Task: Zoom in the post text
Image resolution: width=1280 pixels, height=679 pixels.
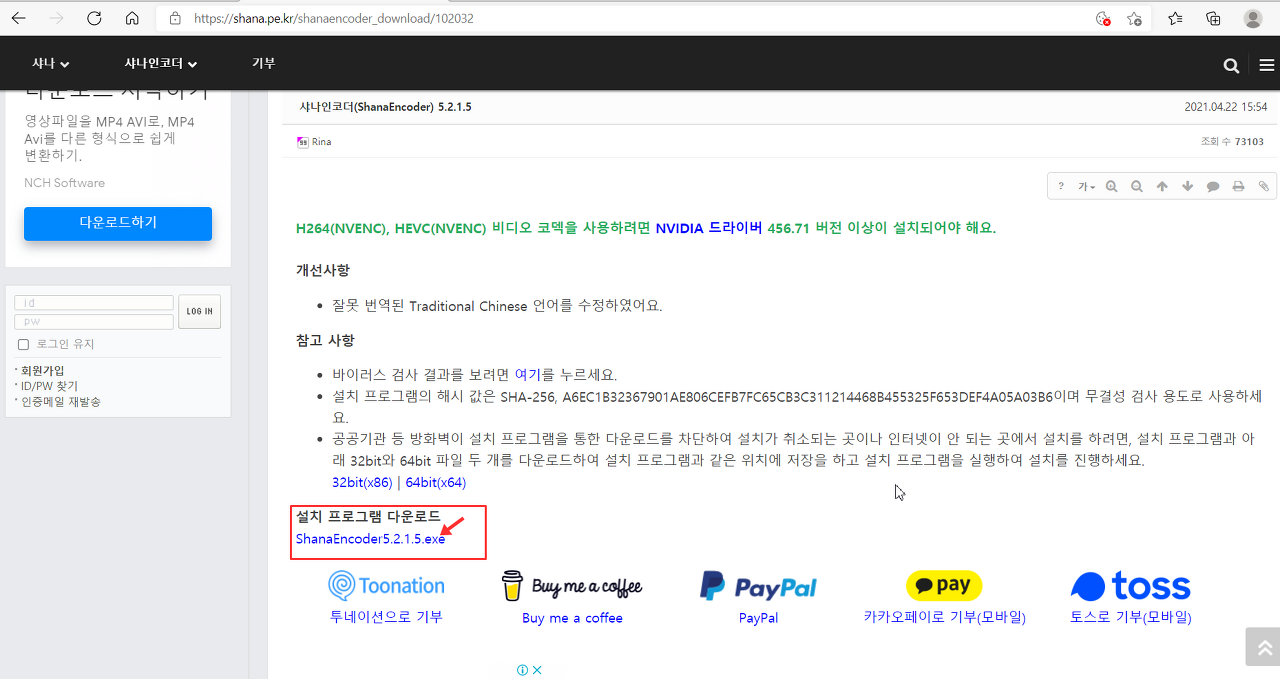Action: 1111,187
